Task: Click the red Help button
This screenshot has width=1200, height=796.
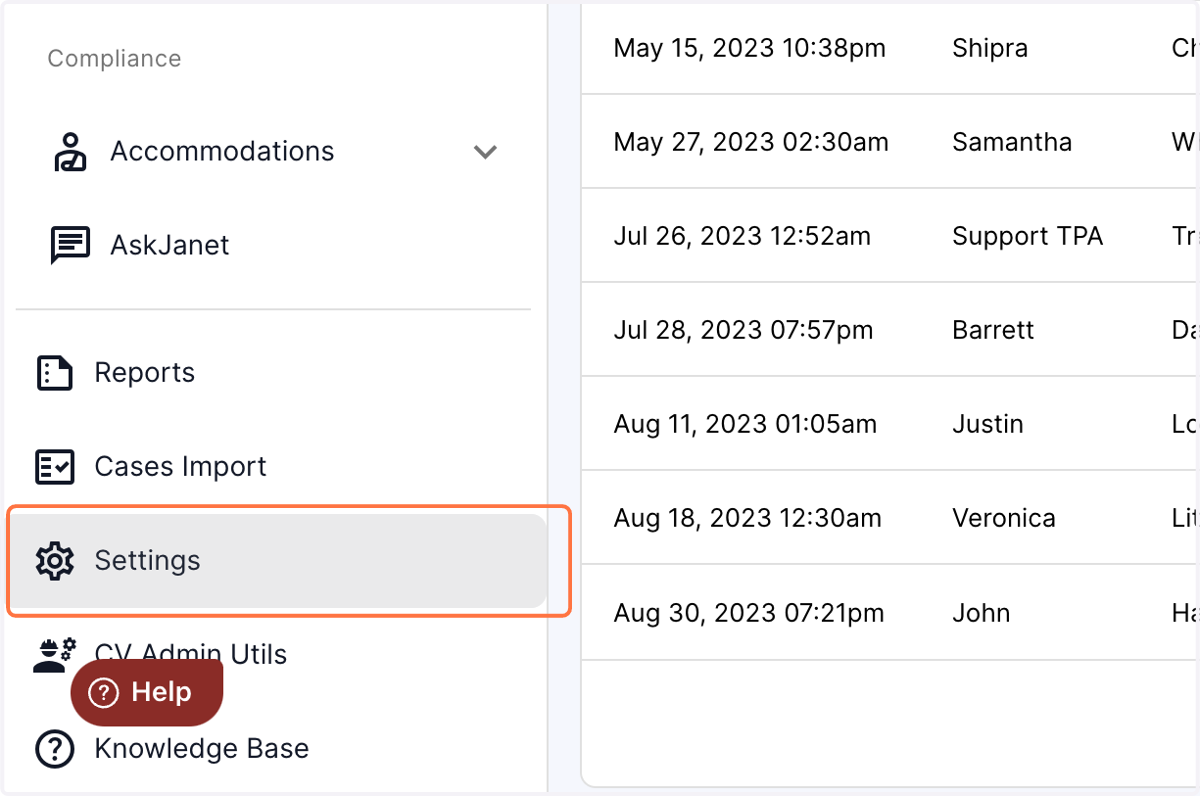Action: pyautogui.click(x=147, y=692)
